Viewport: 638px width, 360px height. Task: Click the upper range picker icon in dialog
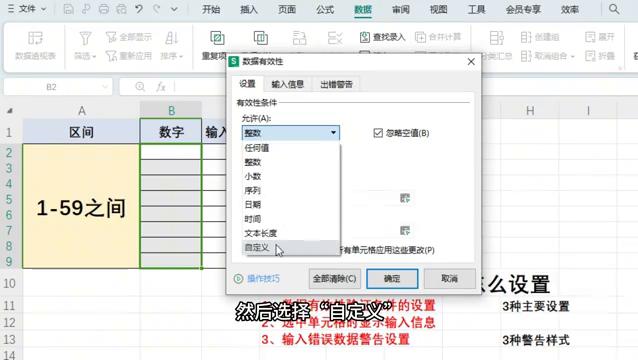405,198
